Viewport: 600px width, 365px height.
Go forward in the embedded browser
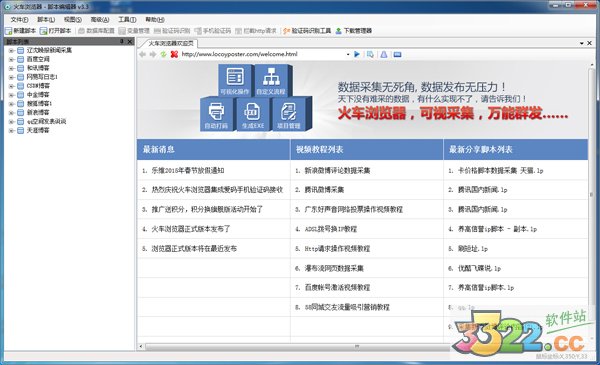[x=153, y=54]
